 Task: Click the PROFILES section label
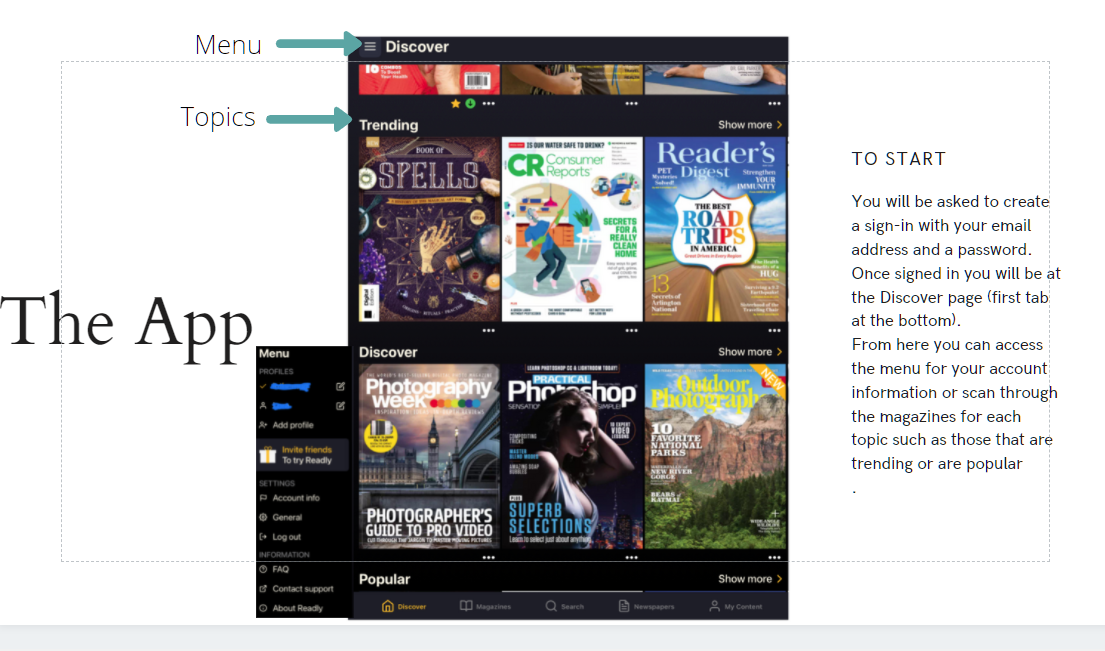276,371
